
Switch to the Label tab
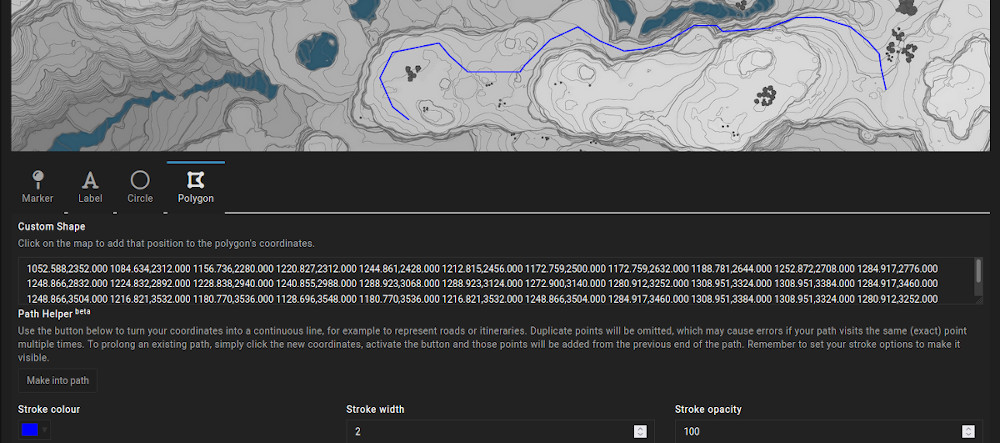click(x=91, y=187)
